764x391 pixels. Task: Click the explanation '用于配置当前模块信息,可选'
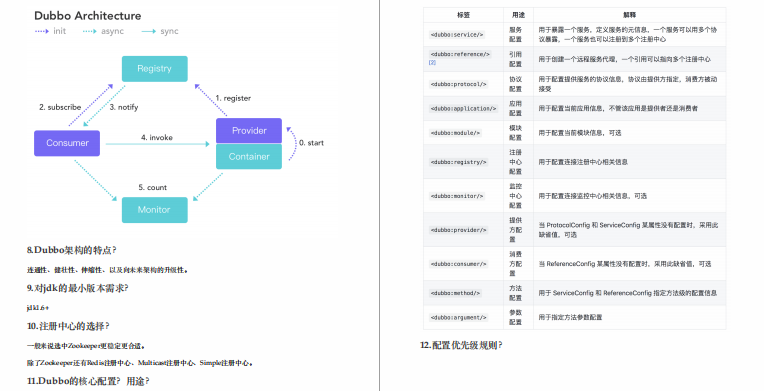coord(580,133)
